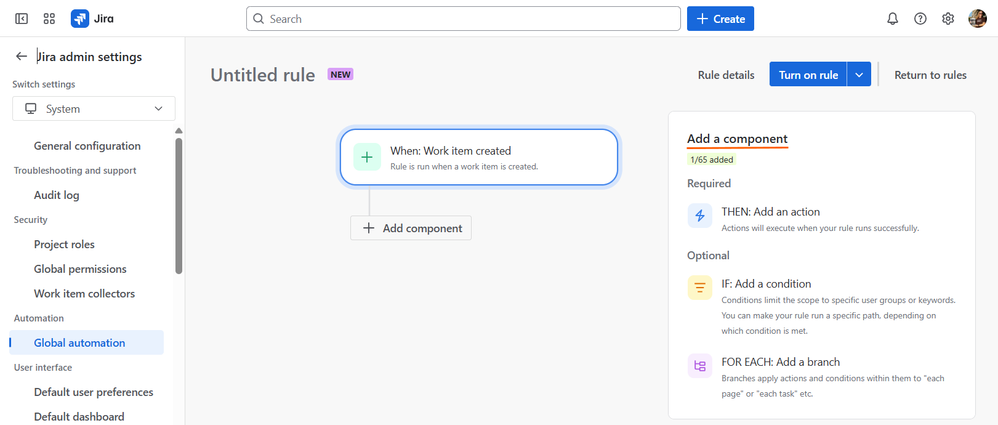The image size is (998, 425).
Task: Click the NEW badge
Action: coord(341,74)
